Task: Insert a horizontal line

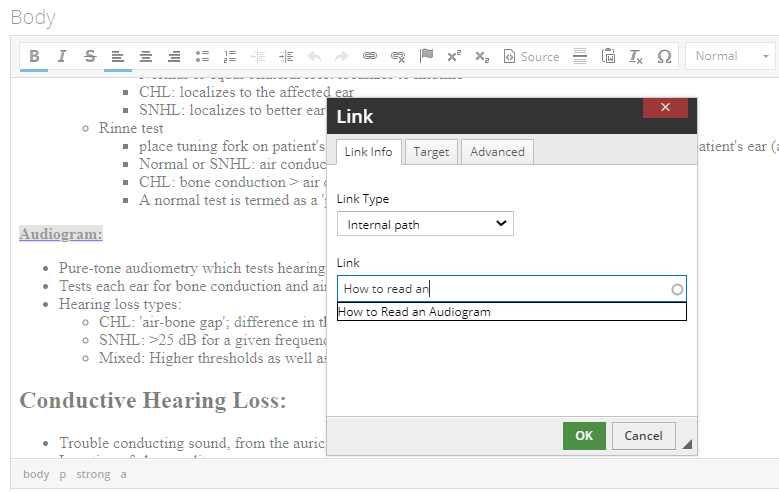Action: point(580,56)
